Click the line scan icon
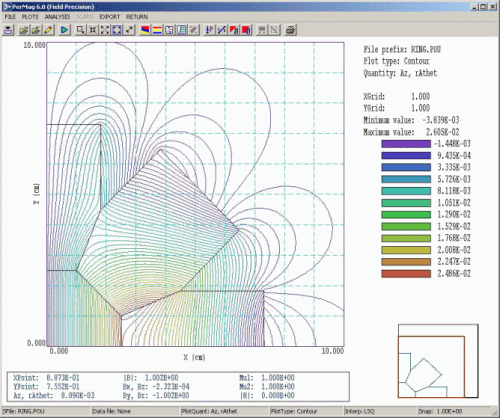Screen dimensions: 500x418 coord(222,30)
